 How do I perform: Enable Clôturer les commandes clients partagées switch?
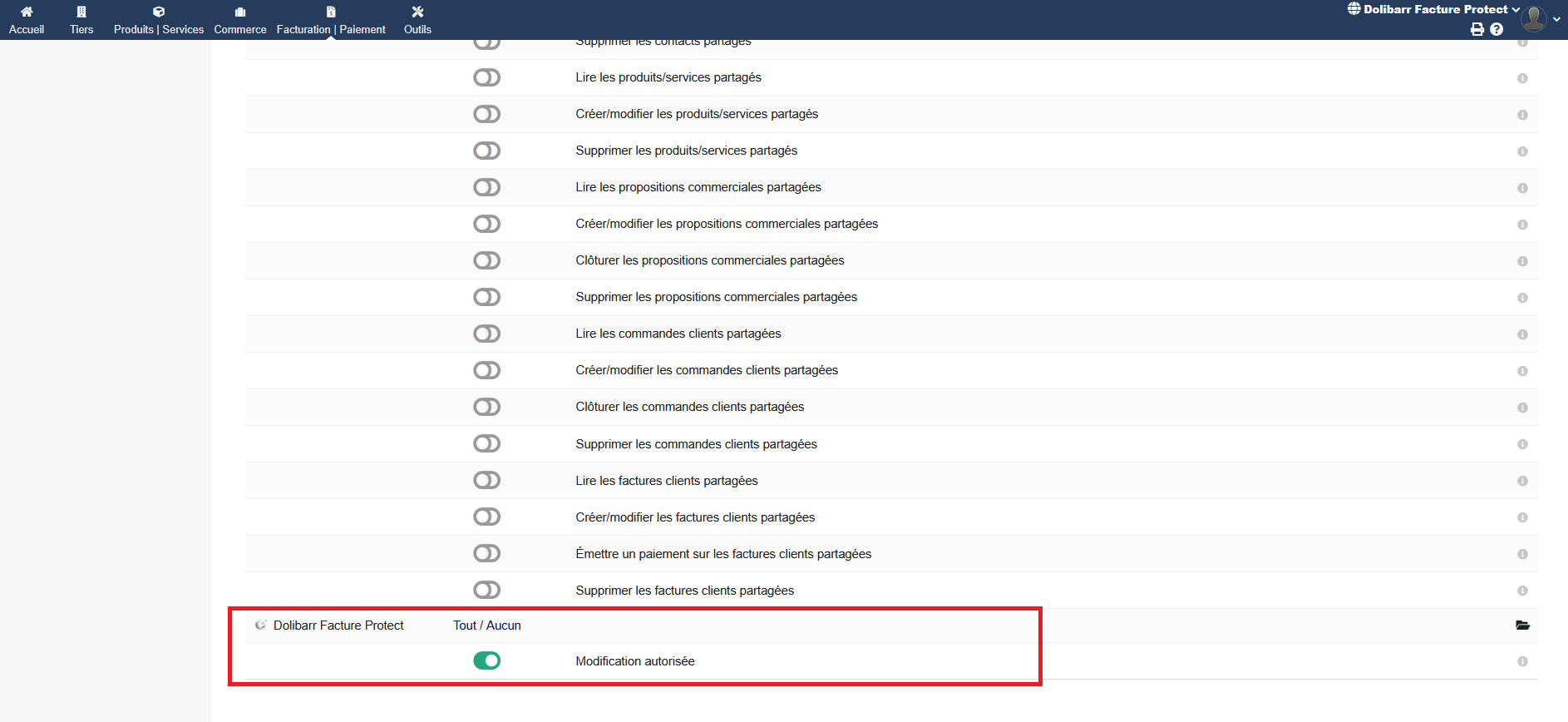(486, 407)
